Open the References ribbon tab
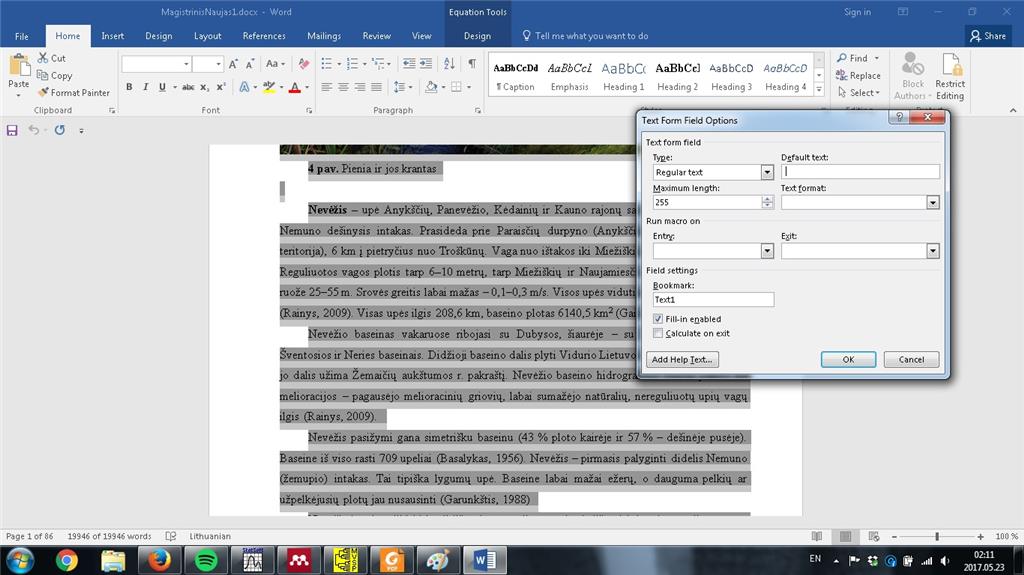1024x575 pixels. 264,36
